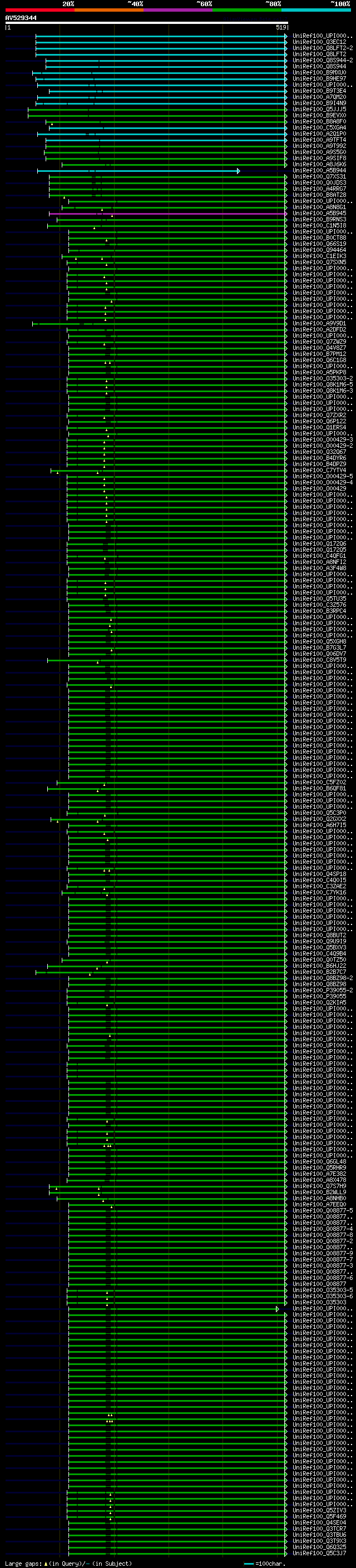Click the cyan ~100% identity legend segment
The width and height of the screenshot is (356, 1568).
[x=317, y=10]
